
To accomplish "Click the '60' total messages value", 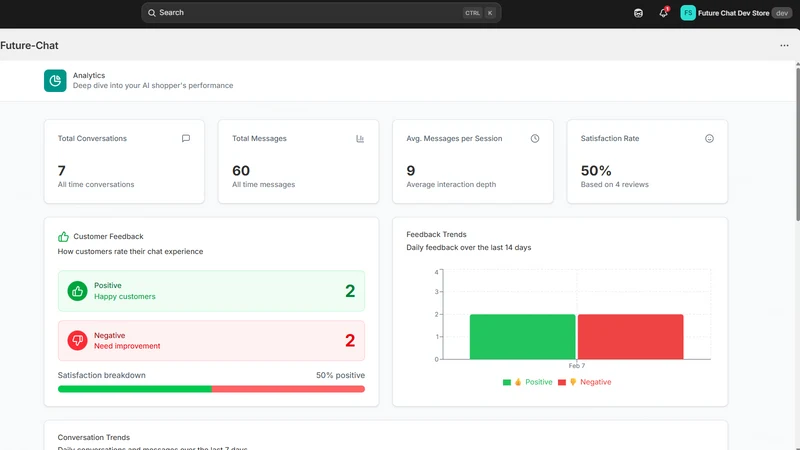I will coord(241,170).
